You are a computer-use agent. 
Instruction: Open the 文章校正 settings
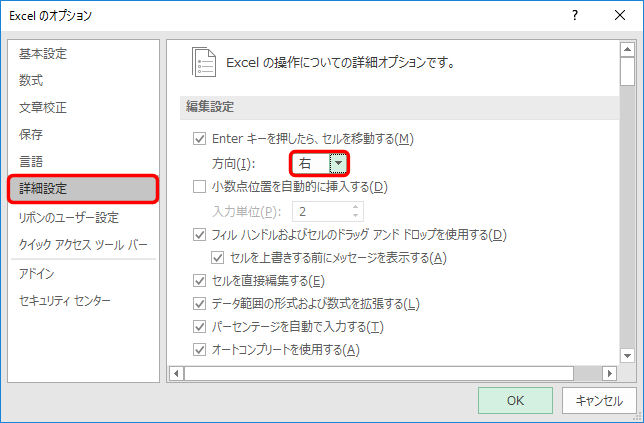pyautogui.click(x=43, y=108)
